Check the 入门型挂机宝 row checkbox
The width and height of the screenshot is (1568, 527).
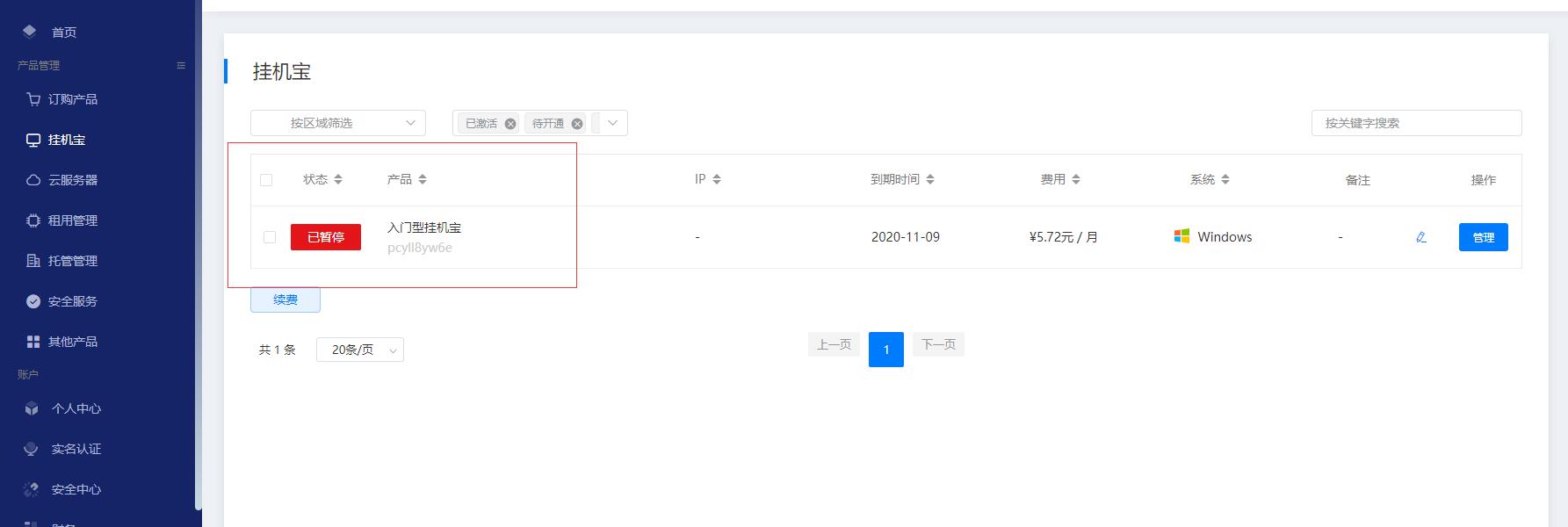coord(270,237)
